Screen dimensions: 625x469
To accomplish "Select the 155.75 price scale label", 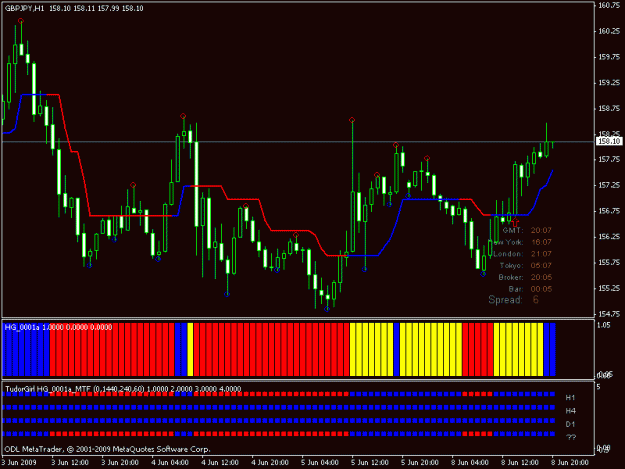I will tap(609, 263).
